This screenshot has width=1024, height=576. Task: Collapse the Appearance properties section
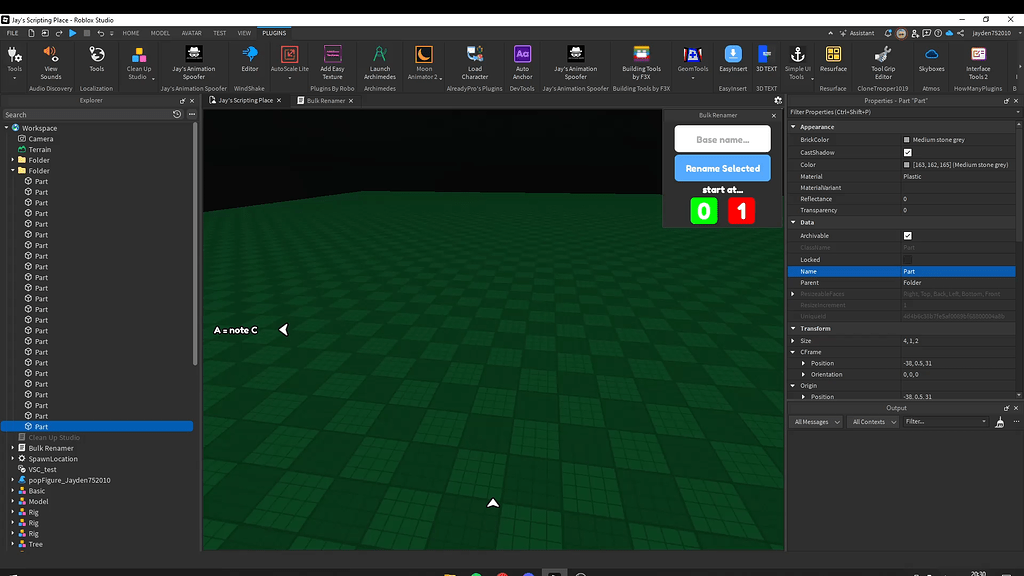(x=793, y=127)
